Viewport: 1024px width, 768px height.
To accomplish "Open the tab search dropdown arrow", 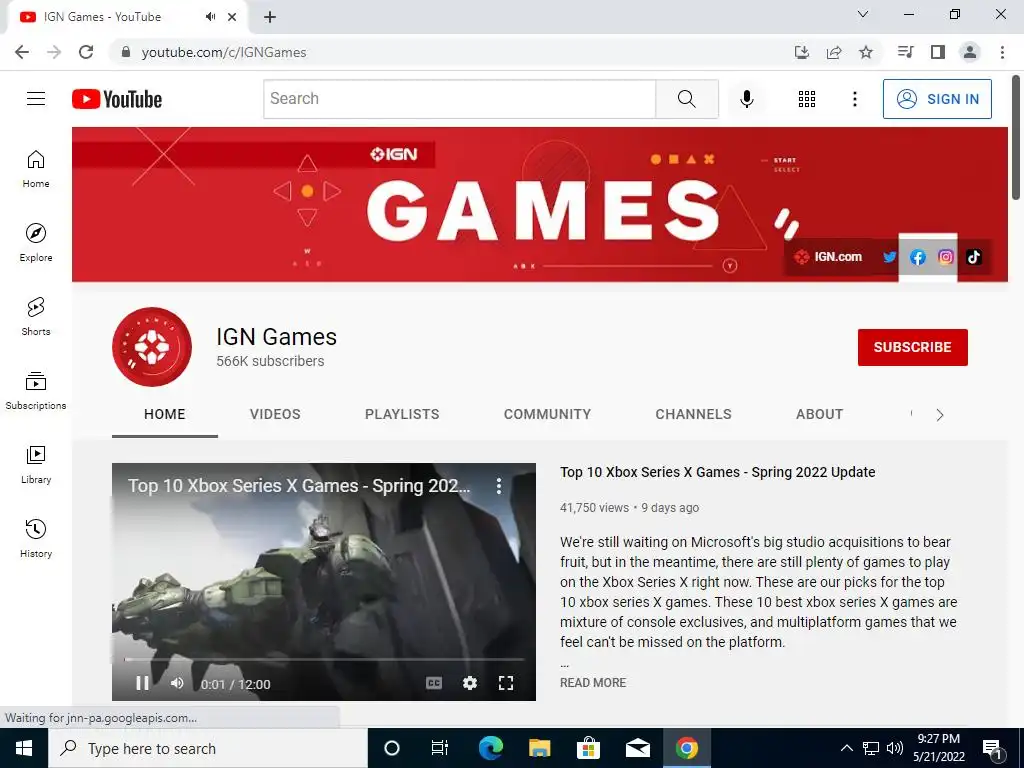I will [x=863, y=14].
